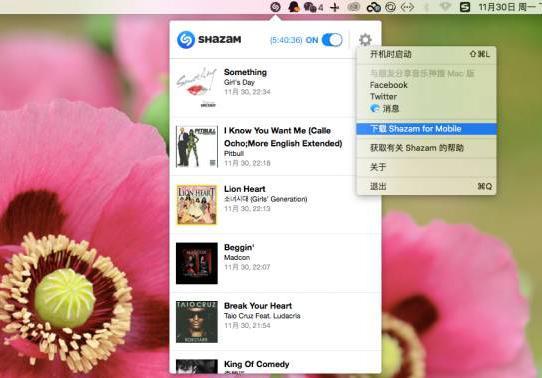Share via 消息 menu entry
The image size is (542, 378).
click(426, 108)
